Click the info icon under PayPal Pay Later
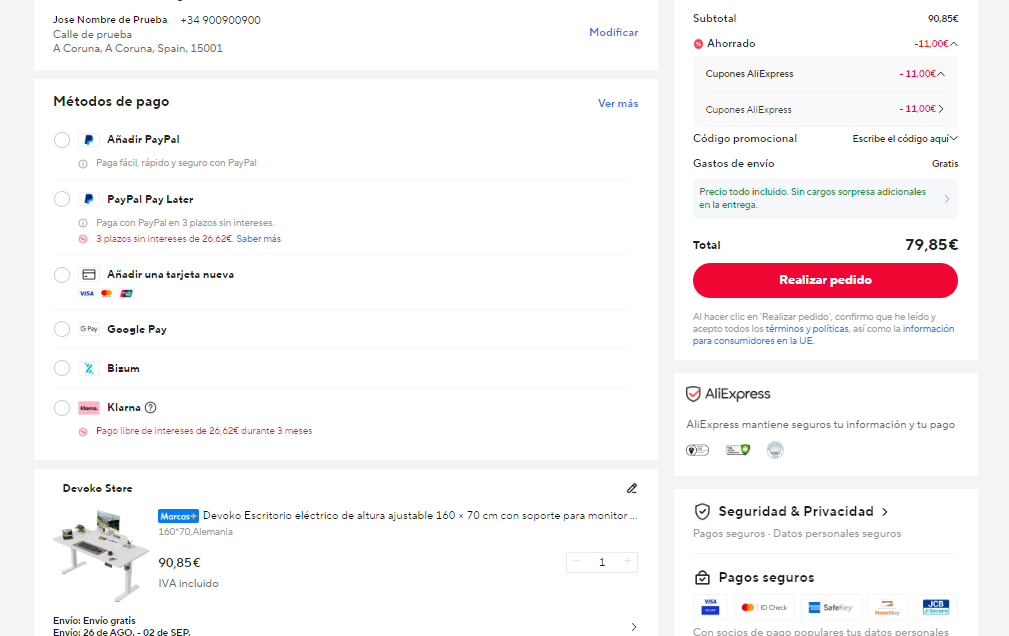1009x636 pixels. (x=83, y=223)
